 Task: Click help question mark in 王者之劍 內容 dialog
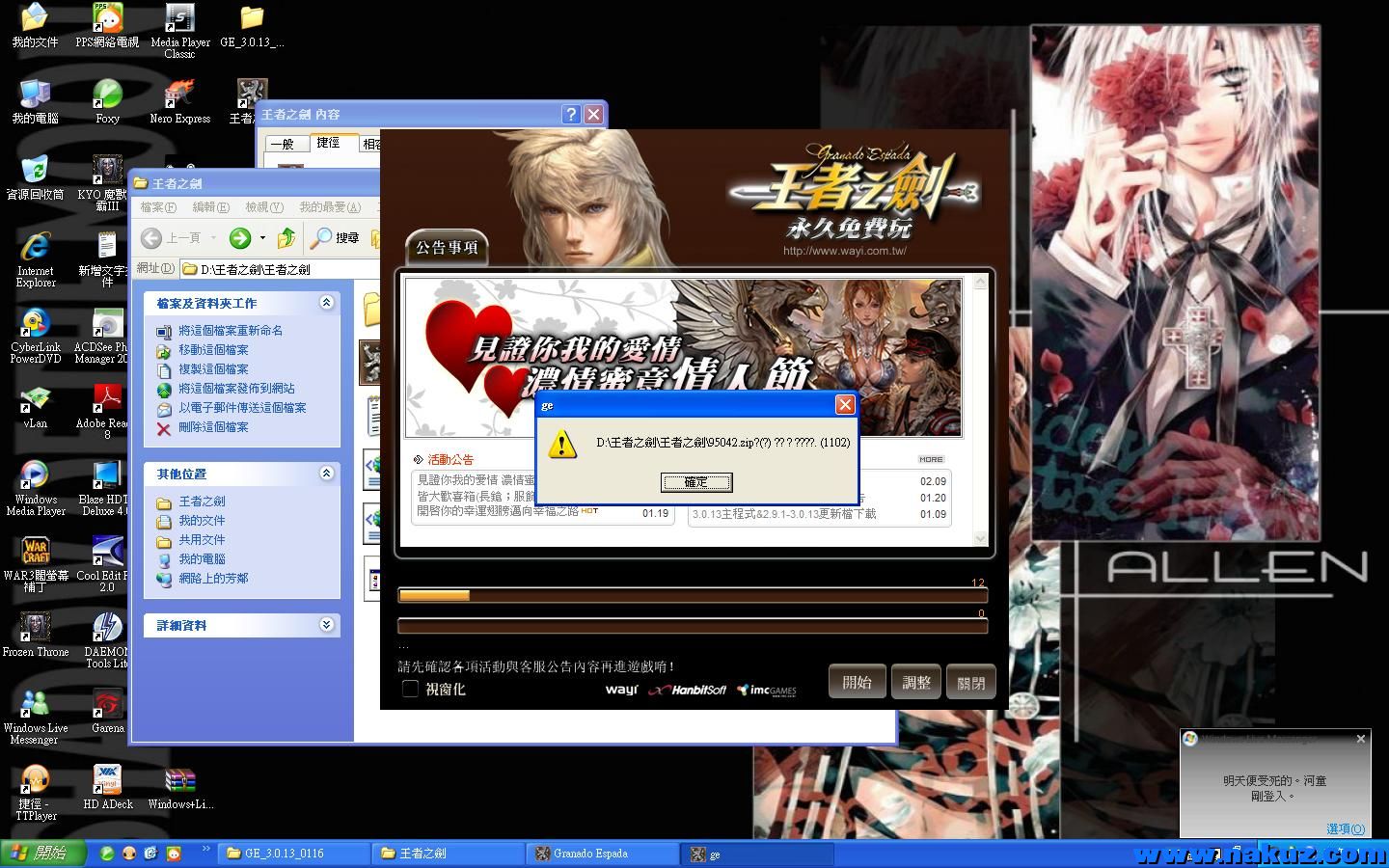pyautogui.click(x=570, y=114)
